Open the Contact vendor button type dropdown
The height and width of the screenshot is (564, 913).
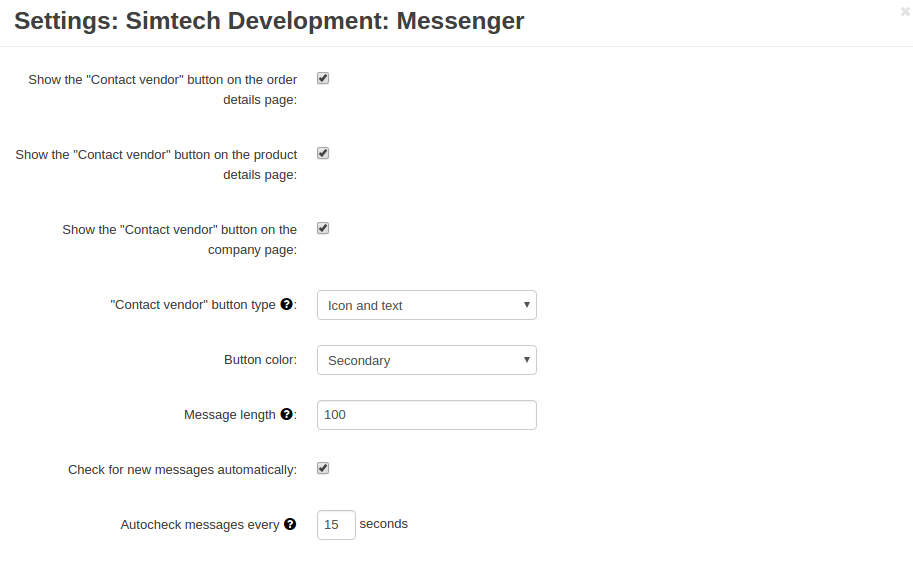click(427, 305)
